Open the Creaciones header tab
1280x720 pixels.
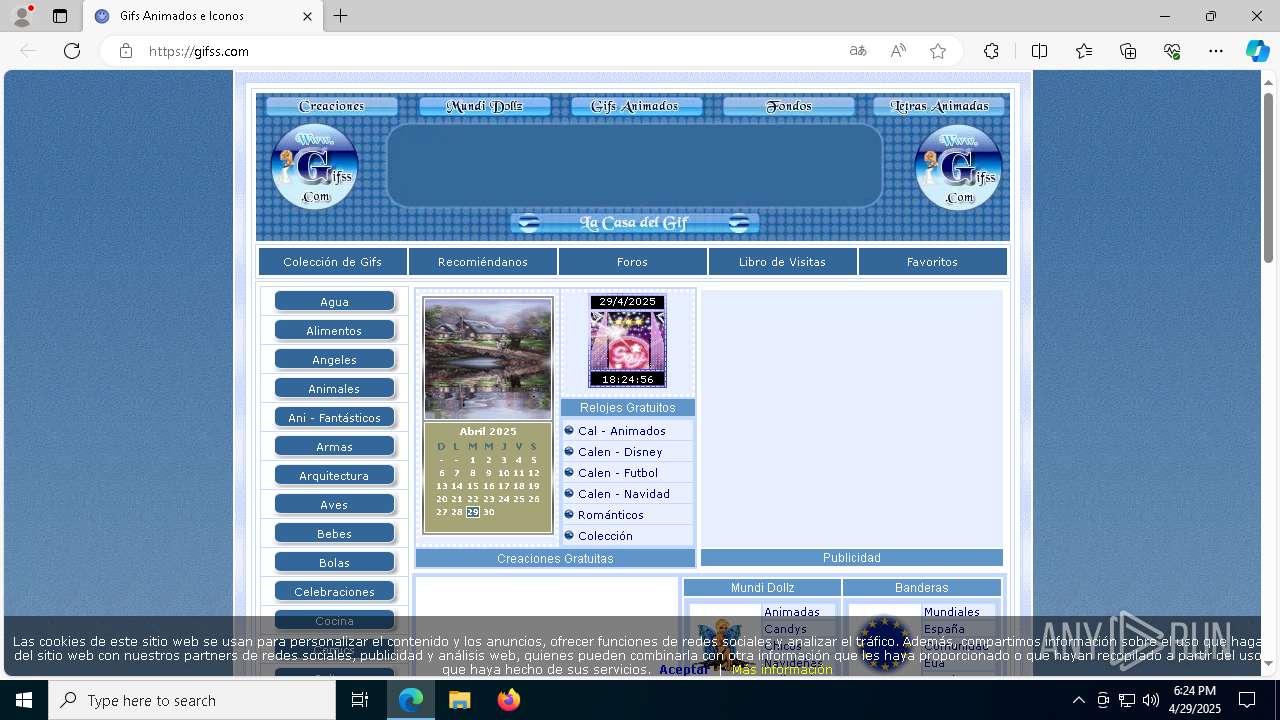coord(332,106)
